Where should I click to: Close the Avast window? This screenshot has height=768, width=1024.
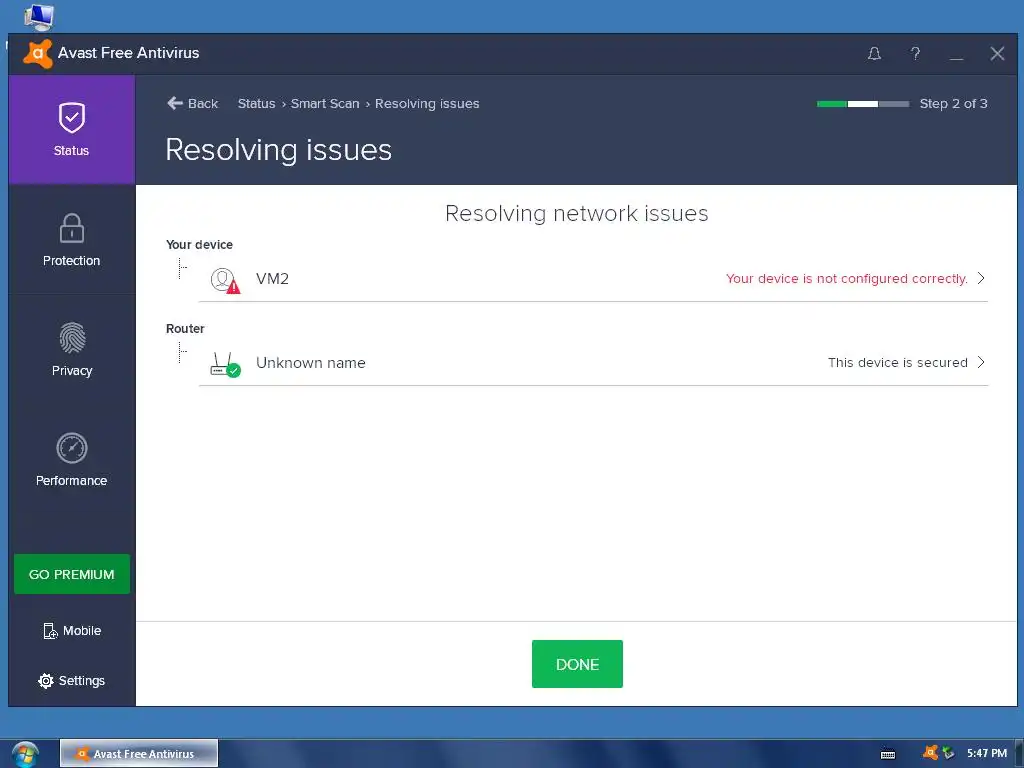(x=997, y=54)
